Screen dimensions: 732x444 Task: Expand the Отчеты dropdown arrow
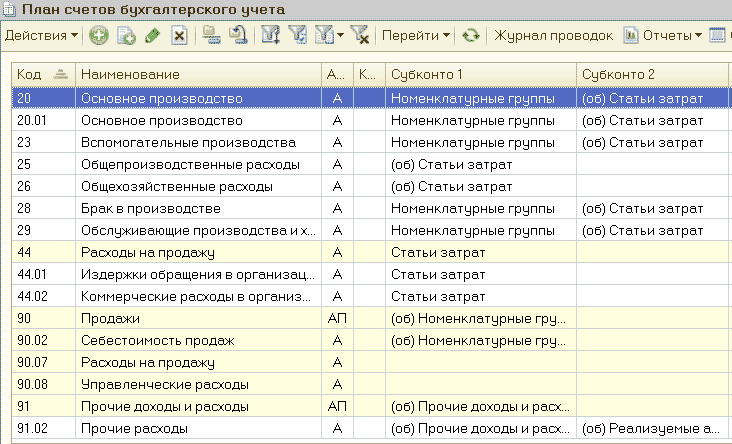(x=698, y=35)
